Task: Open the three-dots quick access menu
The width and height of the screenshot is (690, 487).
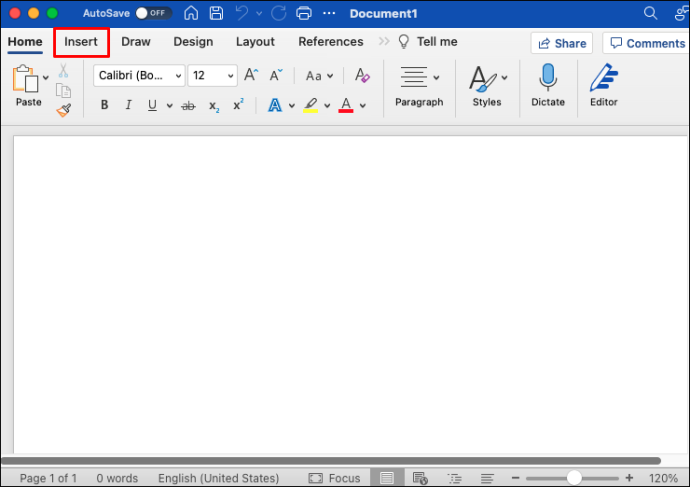Action: pos(329,13)
